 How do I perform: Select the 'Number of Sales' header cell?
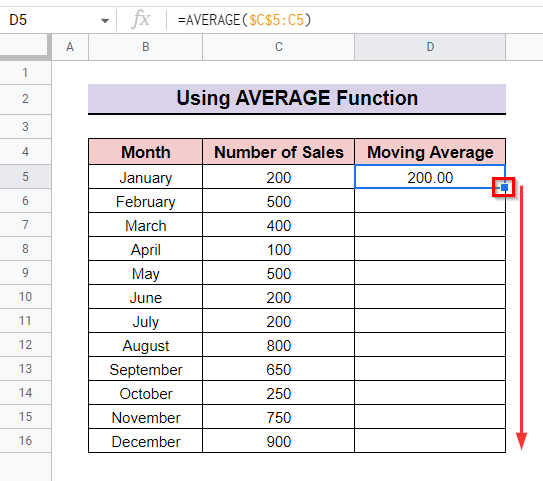coord(279,152)
